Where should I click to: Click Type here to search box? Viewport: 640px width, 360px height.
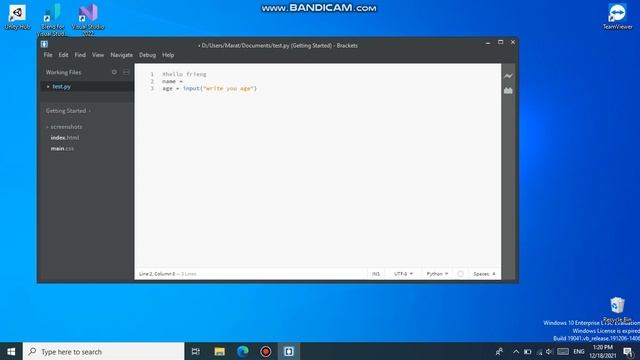pos(104,351)
